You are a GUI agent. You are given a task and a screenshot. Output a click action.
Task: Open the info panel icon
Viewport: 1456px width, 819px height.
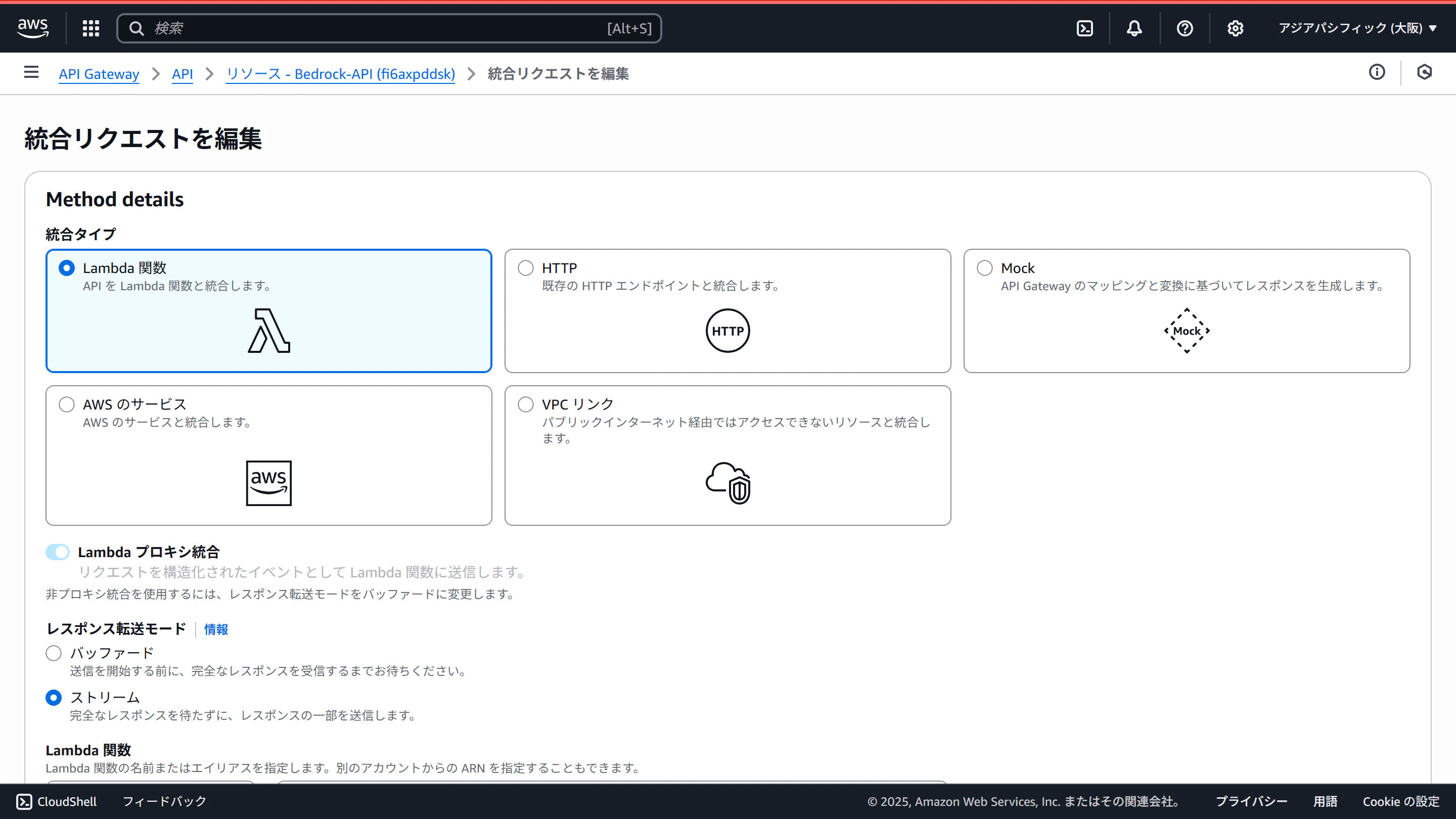click(1377, 72)
